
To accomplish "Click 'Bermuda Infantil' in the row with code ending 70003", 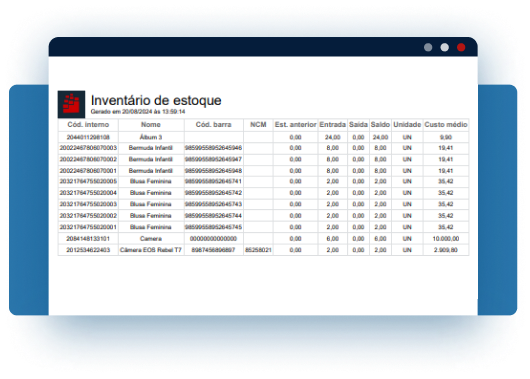I will pos(151,148).
